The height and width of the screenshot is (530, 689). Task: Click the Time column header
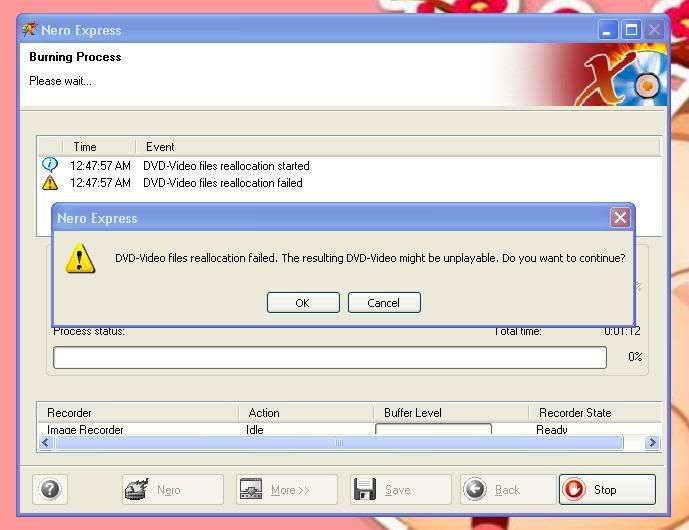point(85,147)
